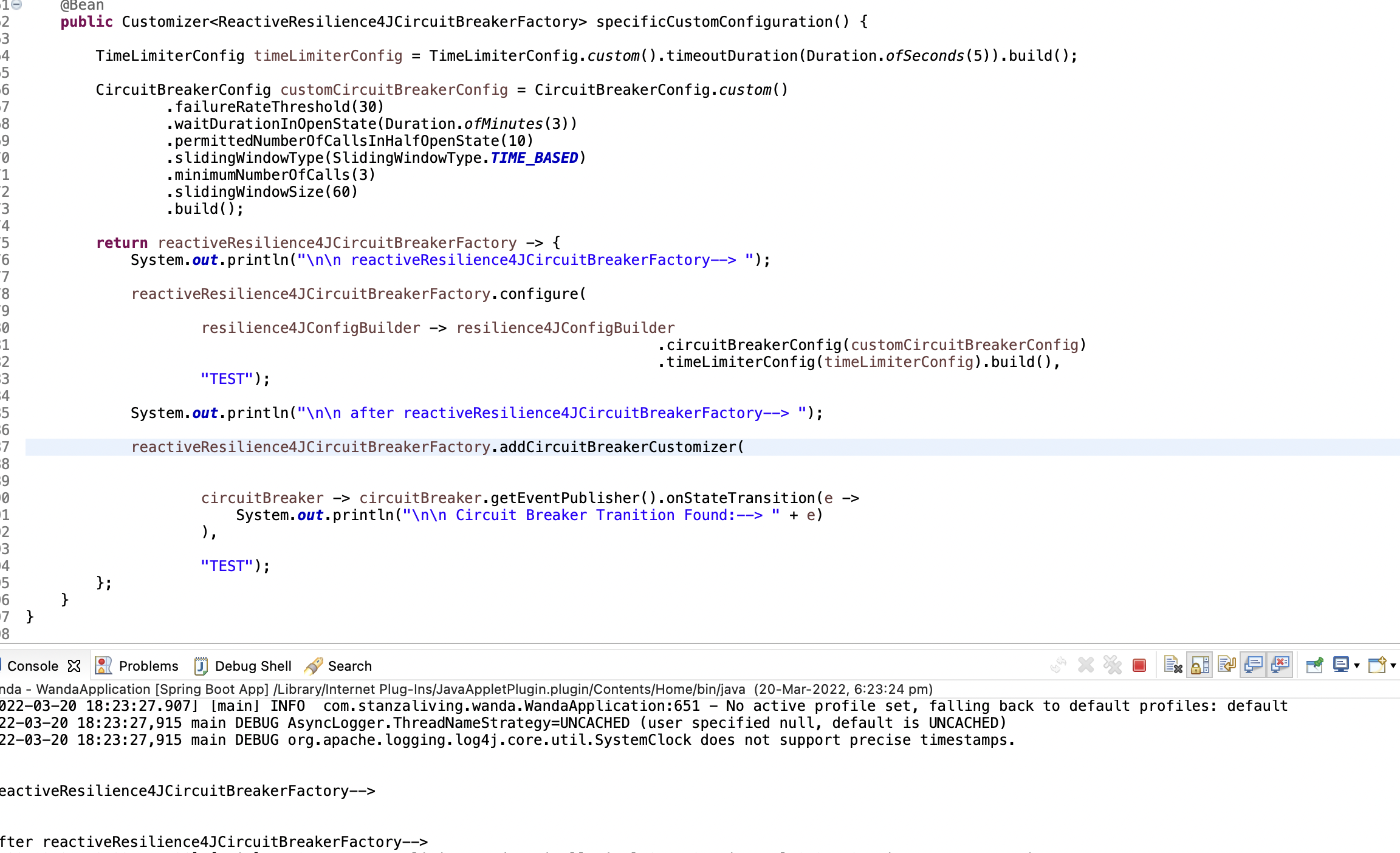Click the 'No active profile set' log line
Screen dimensions: 1400x853
point(644,706)
